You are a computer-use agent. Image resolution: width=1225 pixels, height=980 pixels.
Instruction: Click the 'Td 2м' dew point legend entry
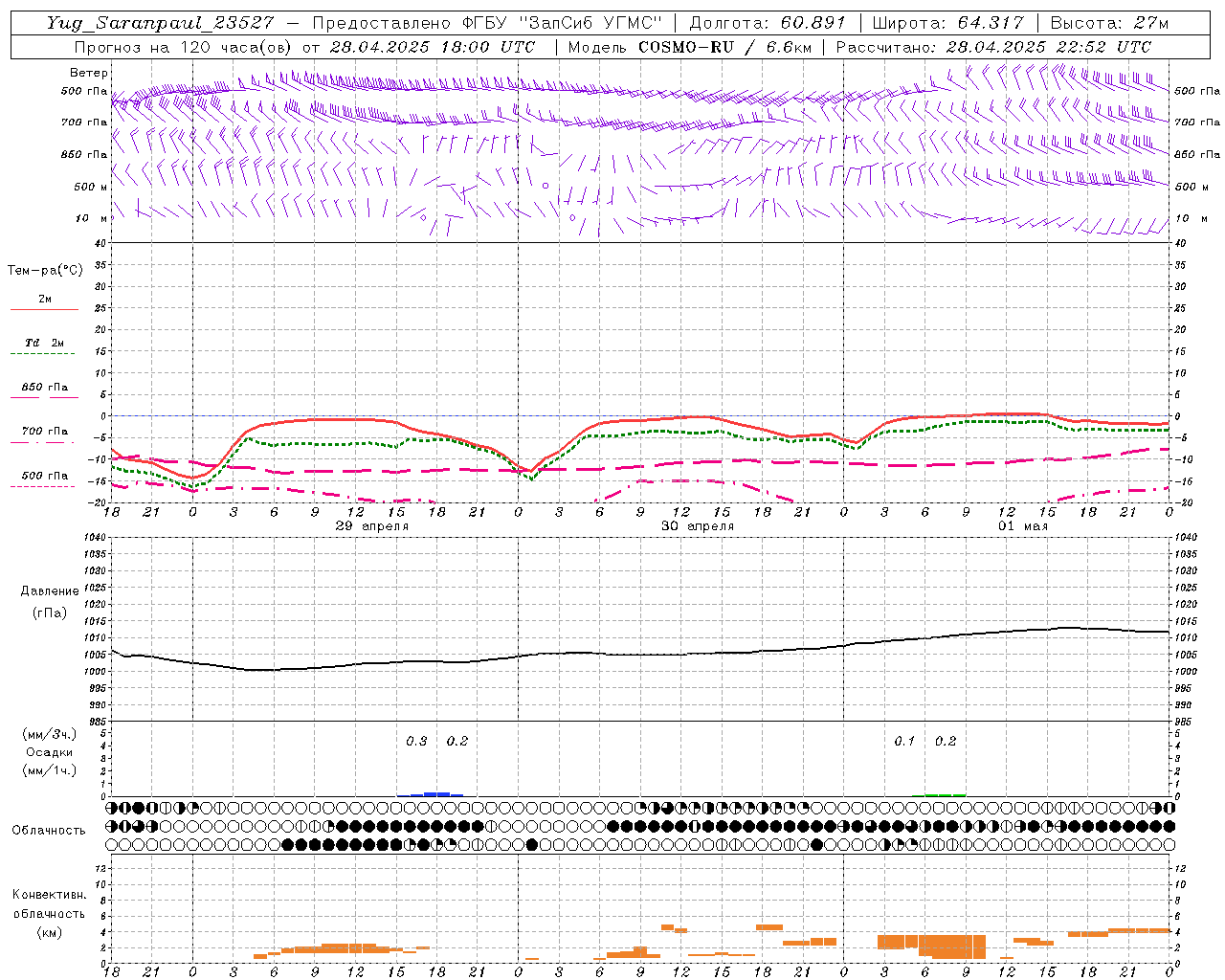click(x=45, y=343)
